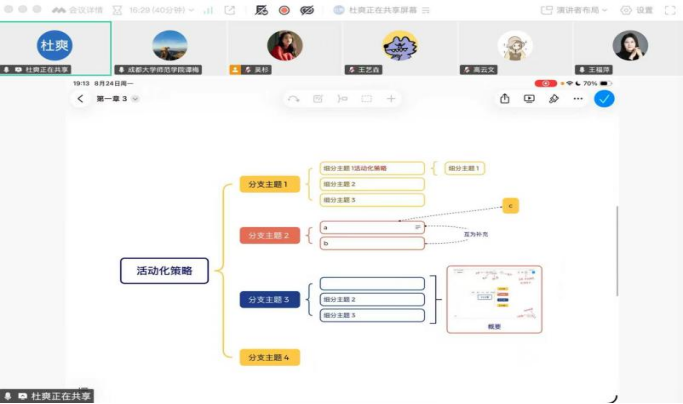Tap the back arrow beside 第一章 3
Viewport: 683px width, 404px height.
pos(80,99)
